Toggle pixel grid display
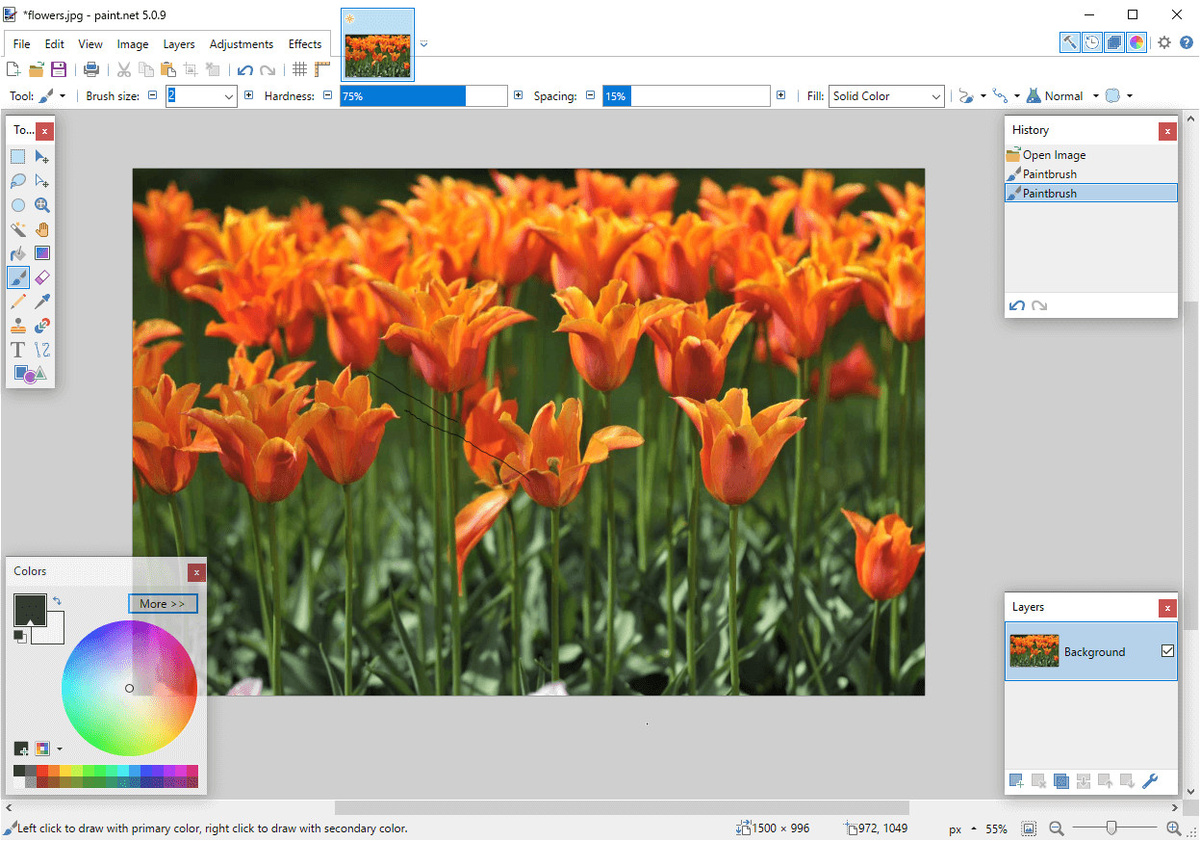The image size is (1200, 841). 299,69
